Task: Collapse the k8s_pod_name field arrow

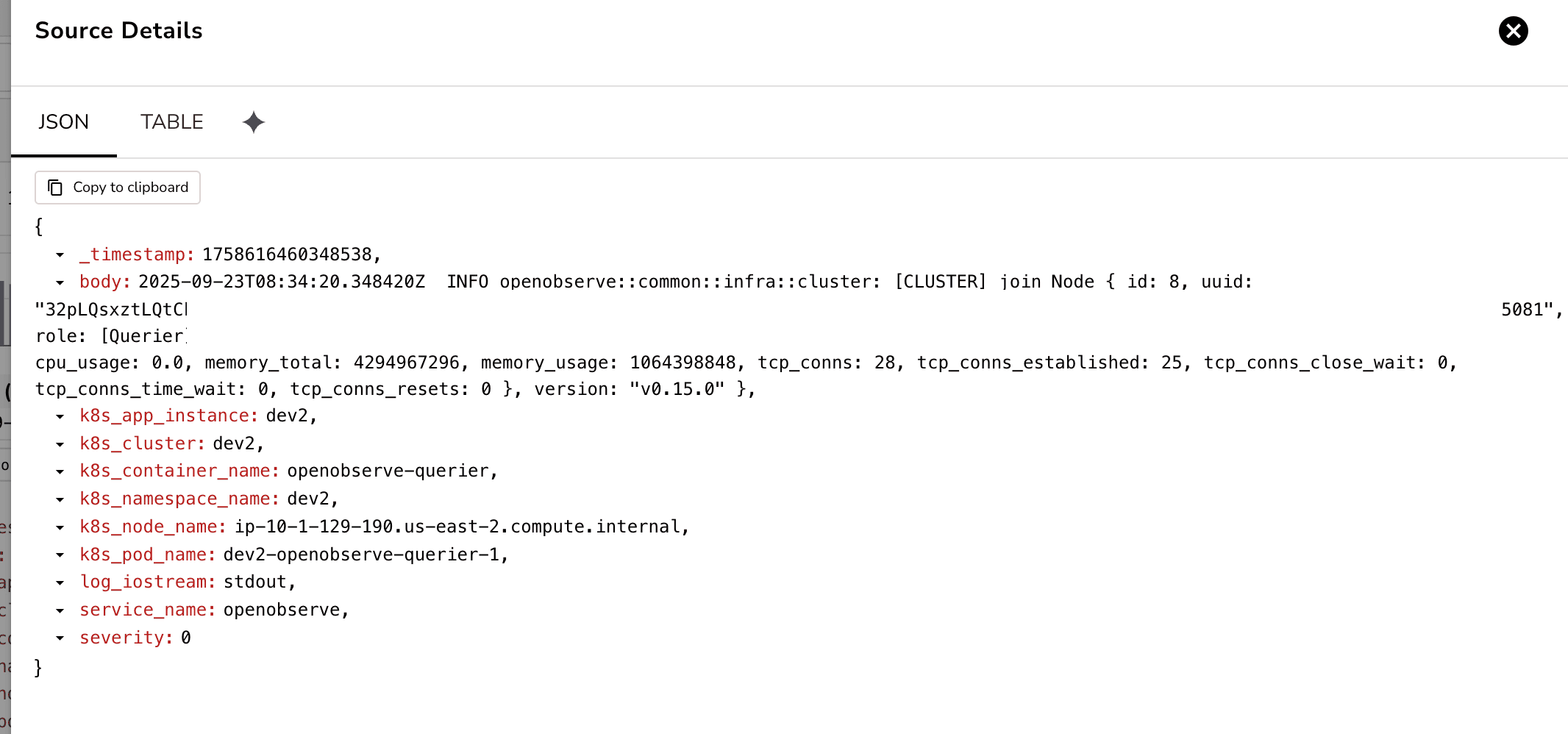Action: (x=60, y=555)
